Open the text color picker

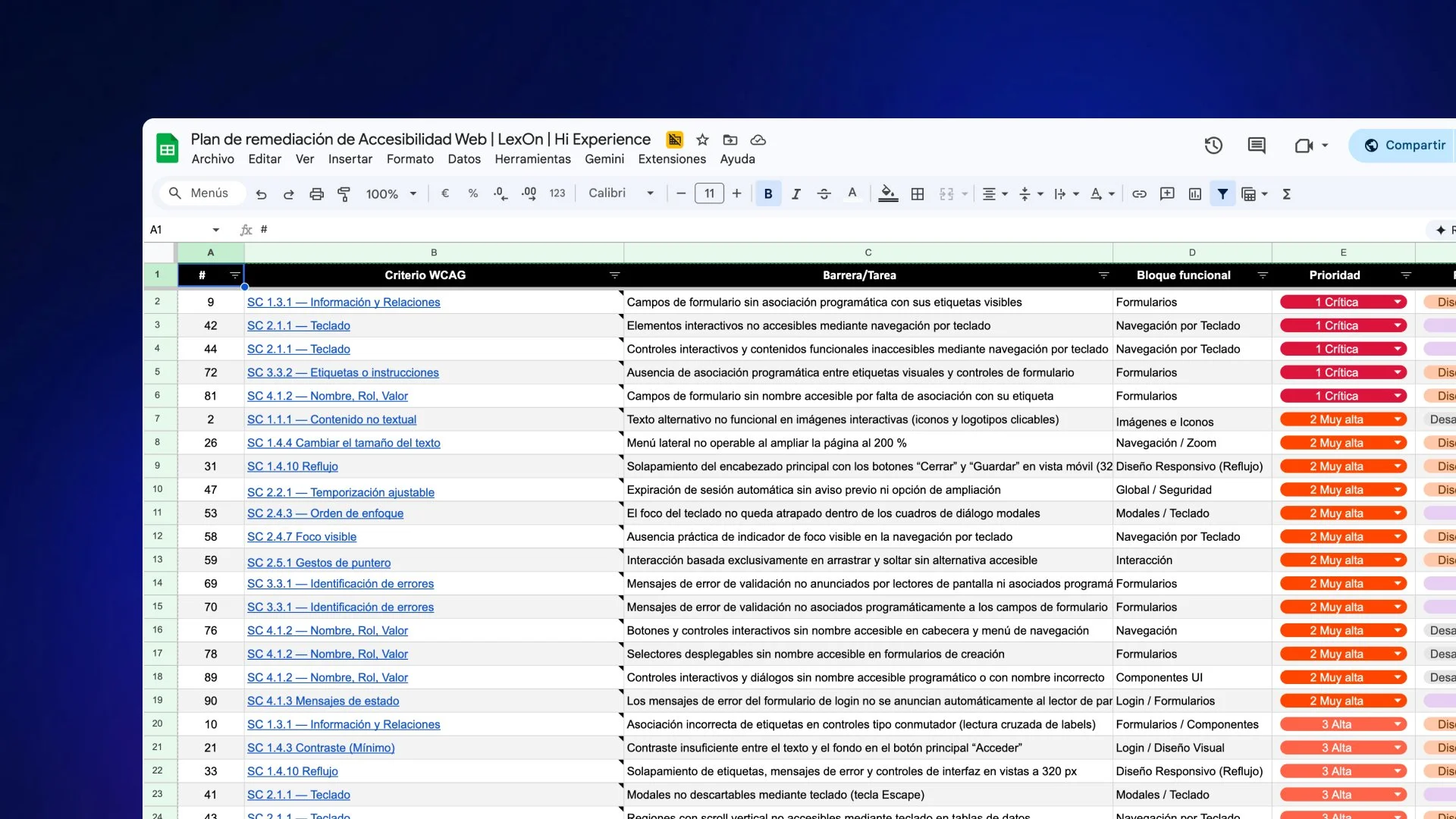[x=852, y=194]
